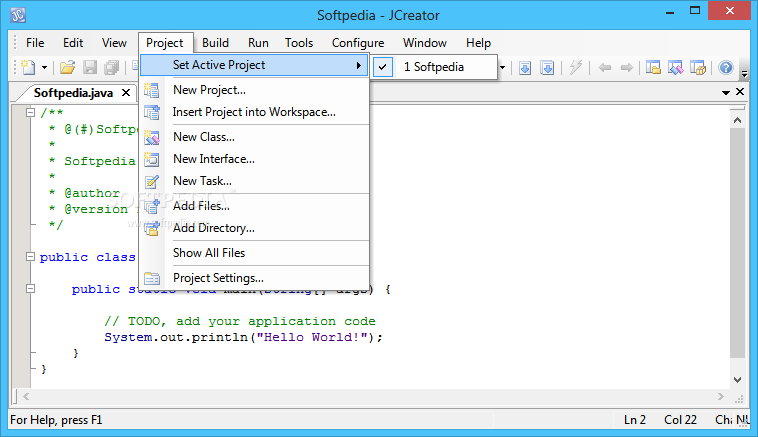Click the Add Files menu icon
The image size is (758, 437).
coord(151,206)
